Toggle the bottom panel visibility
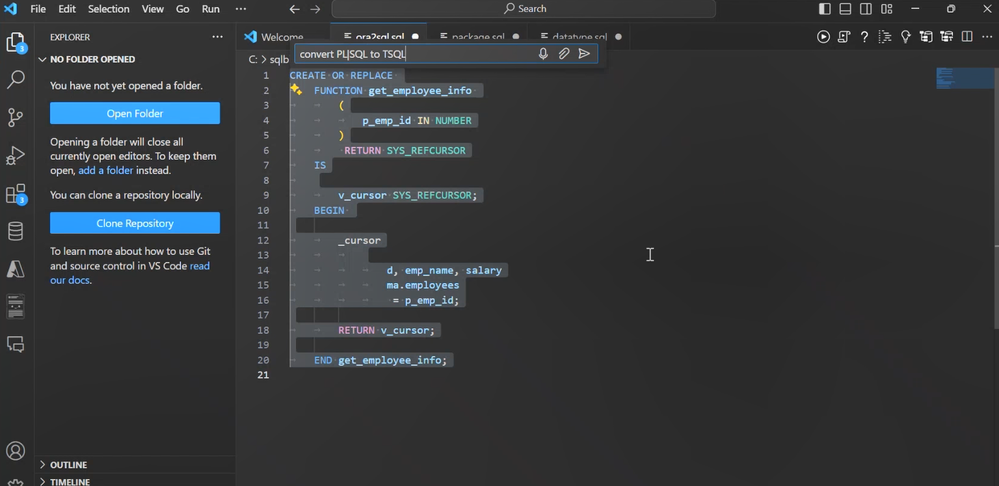 pyautogui.click(x=845, y=9)
